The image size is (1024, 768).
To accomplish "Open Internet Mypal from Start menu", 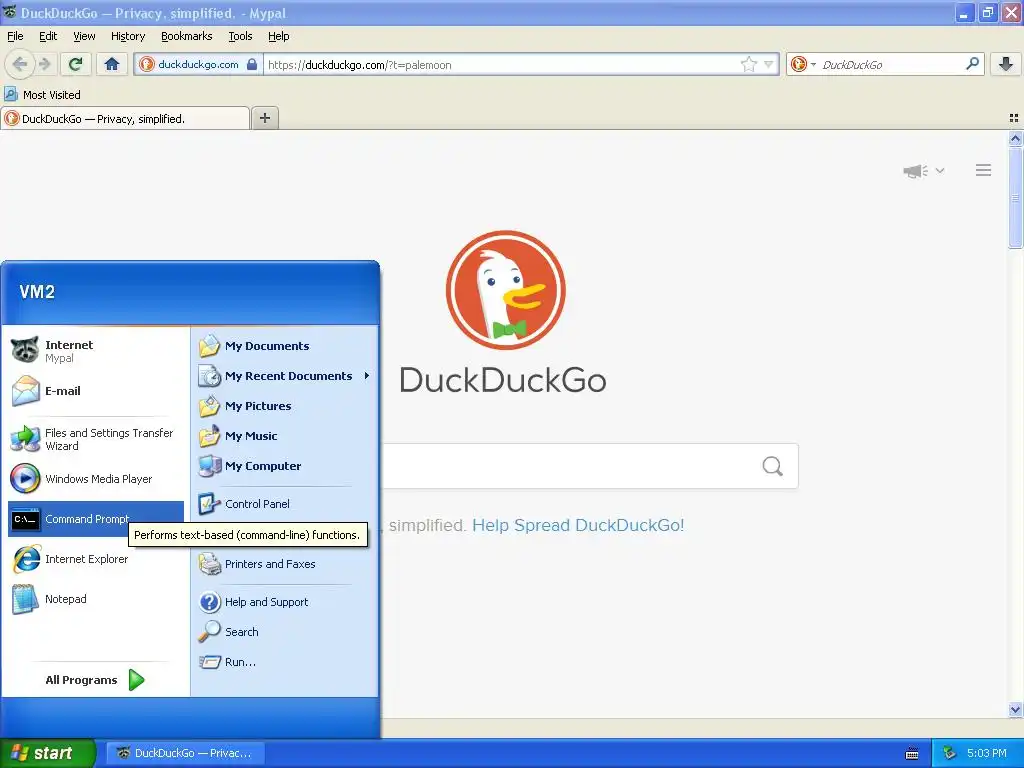I will click(96, 351).
